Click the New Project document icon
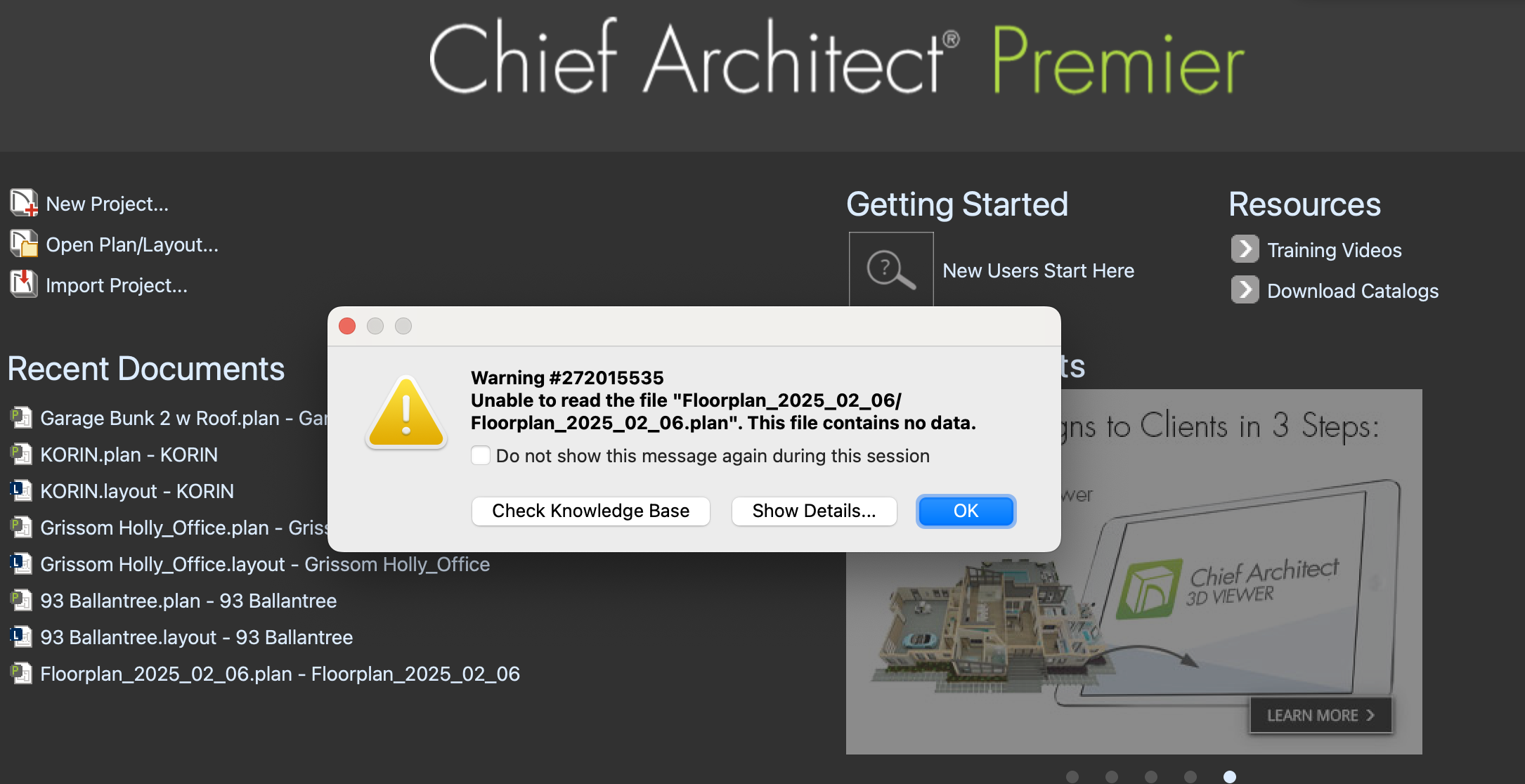Image resolution: width=1525 pixels, height=784 pixels. click(24, 203)
